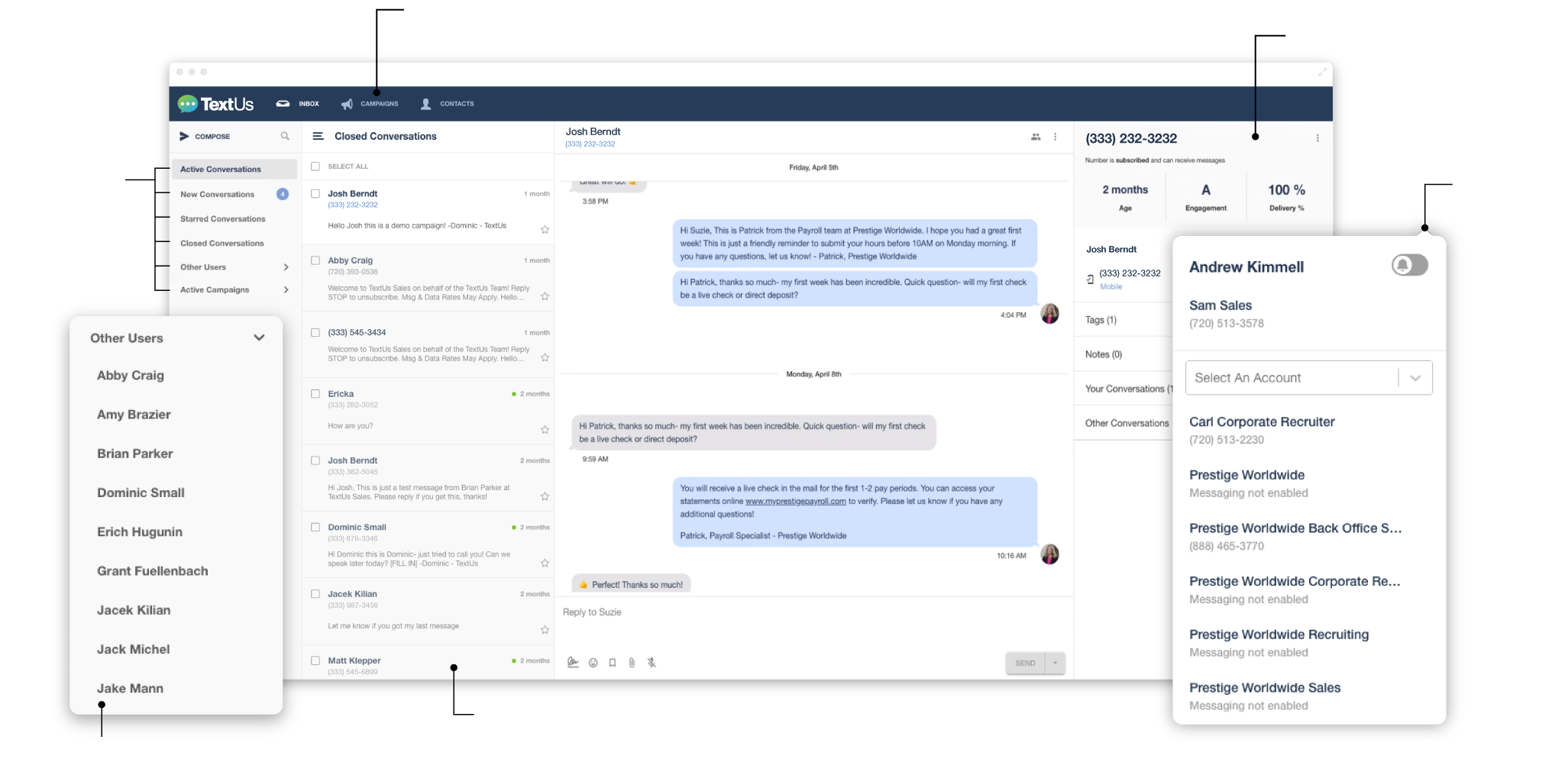Viewport: 1568px width, 759px height.
Task: Click the TextUs logo
Action: pos(215,104)
